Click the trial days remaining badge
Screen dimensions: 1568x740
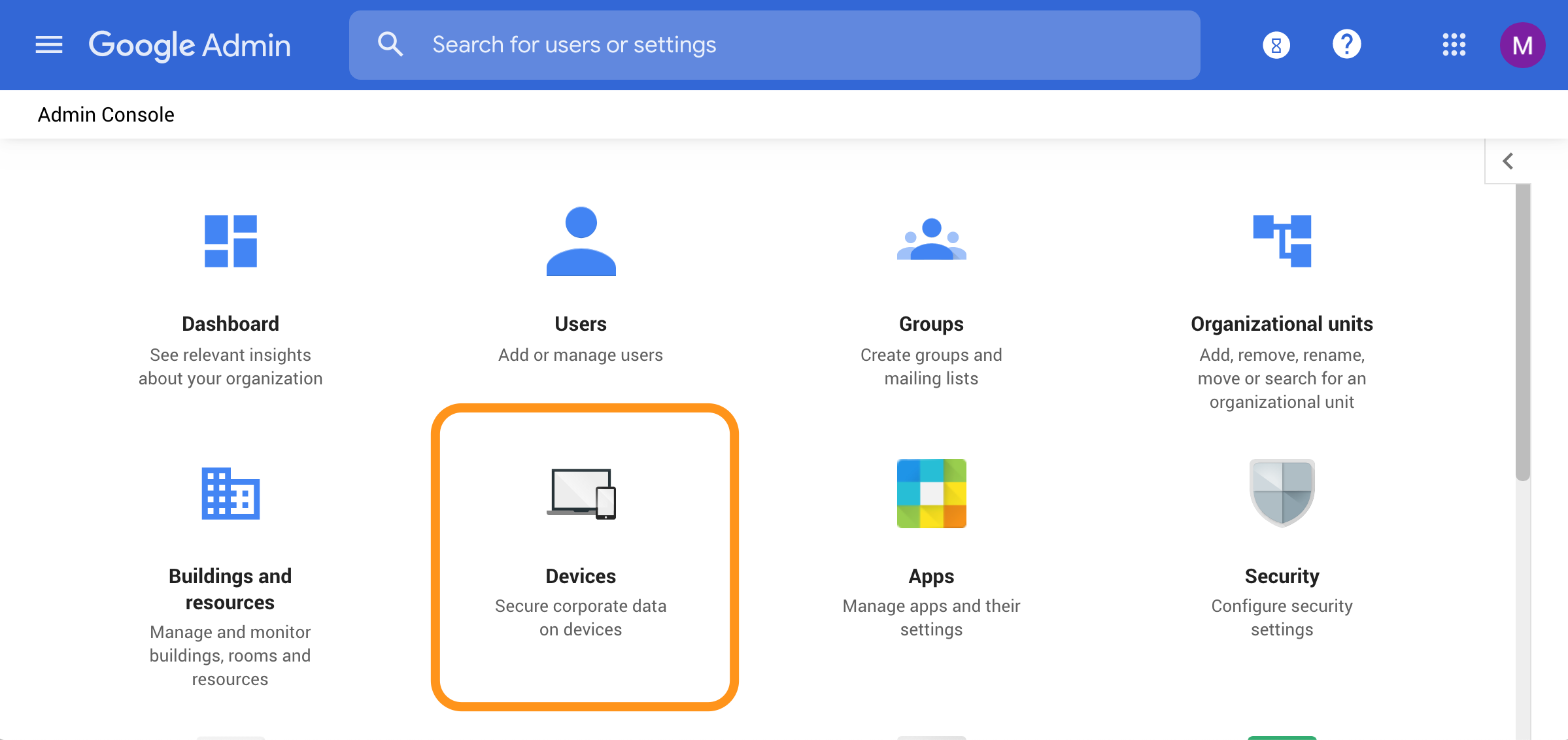click(x=1276, y=44)
